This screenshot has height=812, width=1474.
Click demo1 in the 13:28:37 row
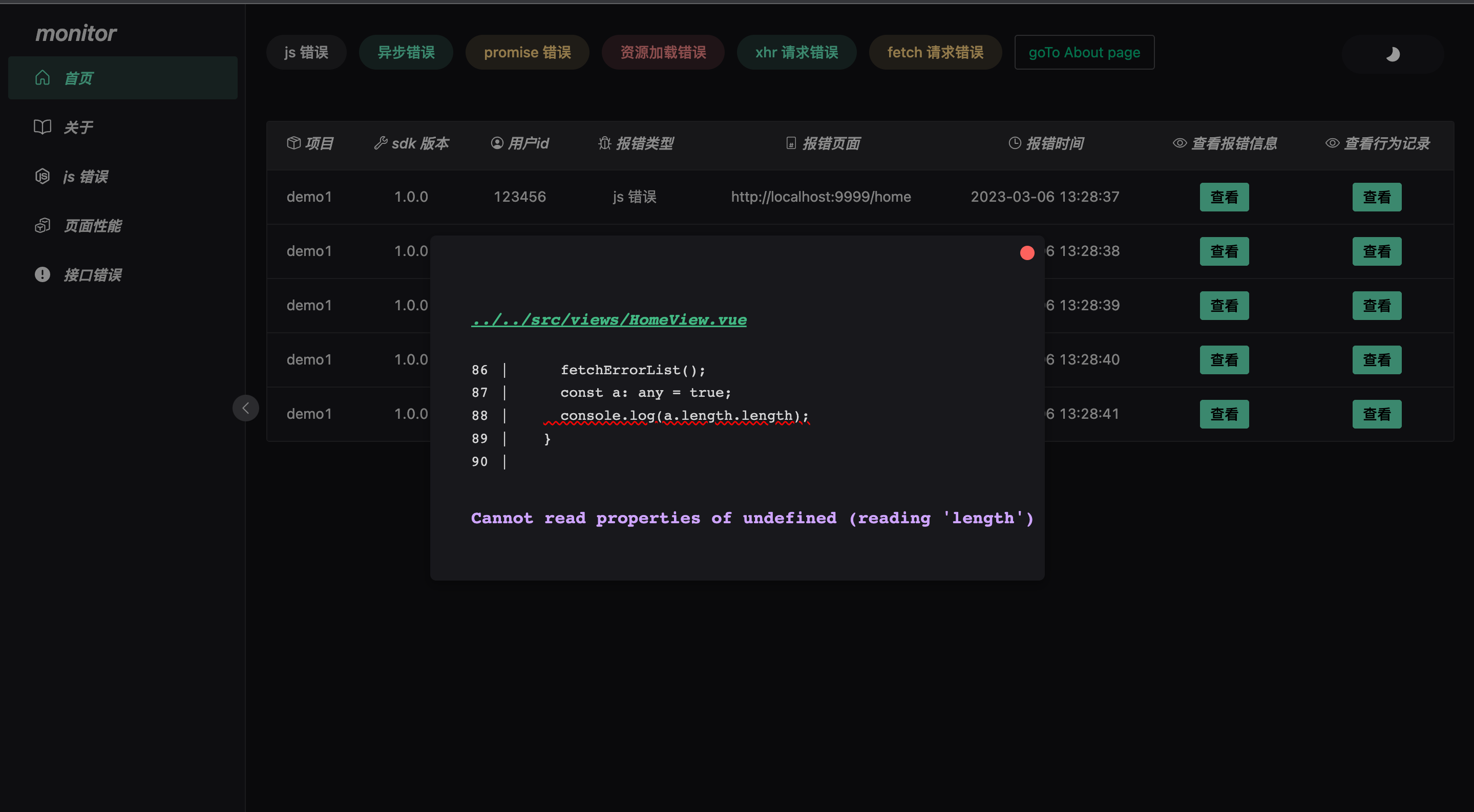[x=309, y=197]
